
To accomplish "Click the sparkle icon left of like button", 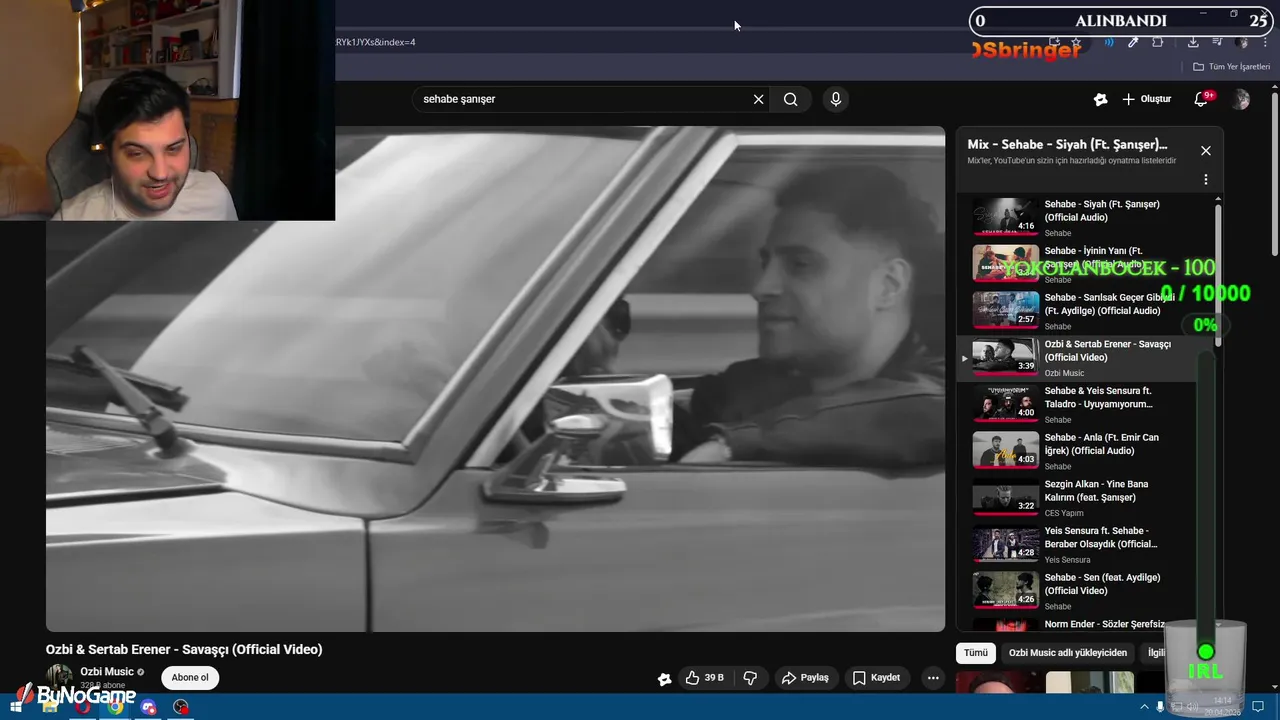I will pos(664,679).
